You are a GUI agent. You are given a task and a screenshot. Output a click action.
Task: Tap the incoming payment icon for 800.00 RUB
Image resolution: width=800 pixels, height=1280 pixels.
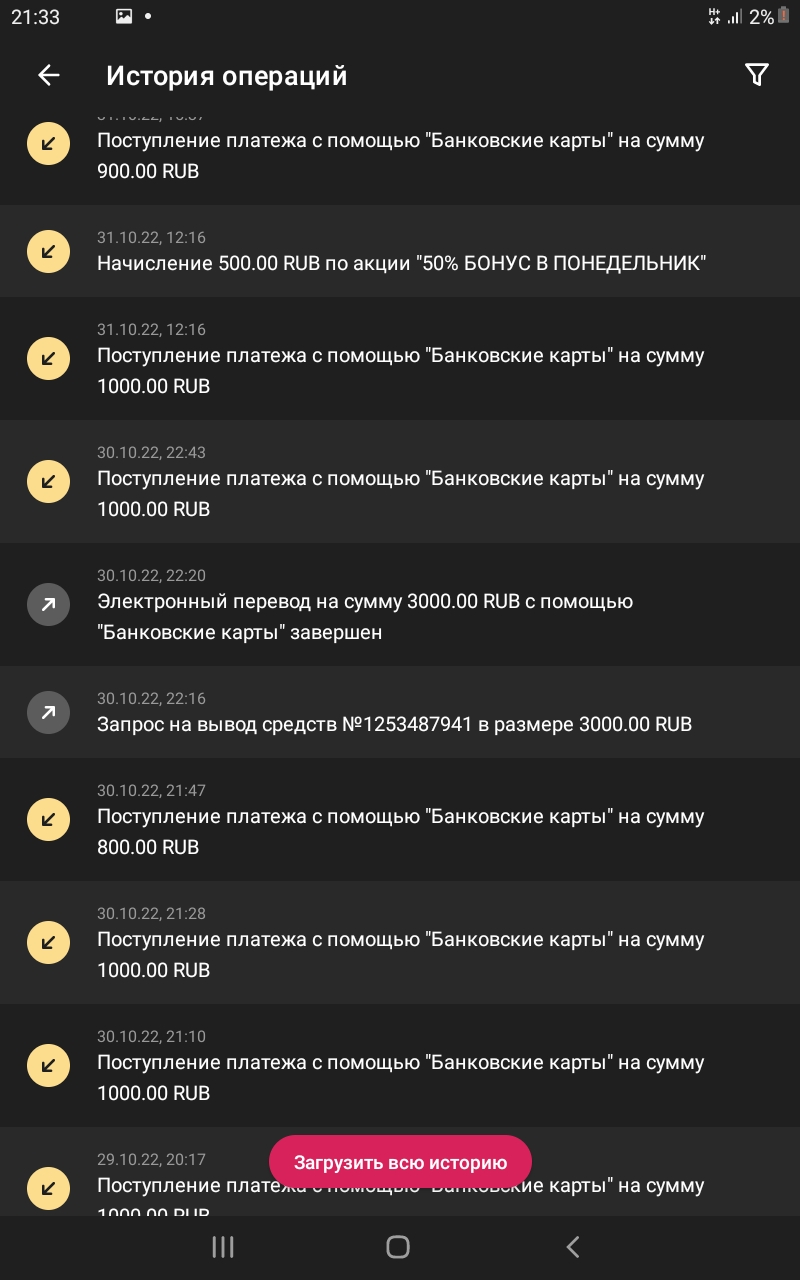click(x=48, y=820)
